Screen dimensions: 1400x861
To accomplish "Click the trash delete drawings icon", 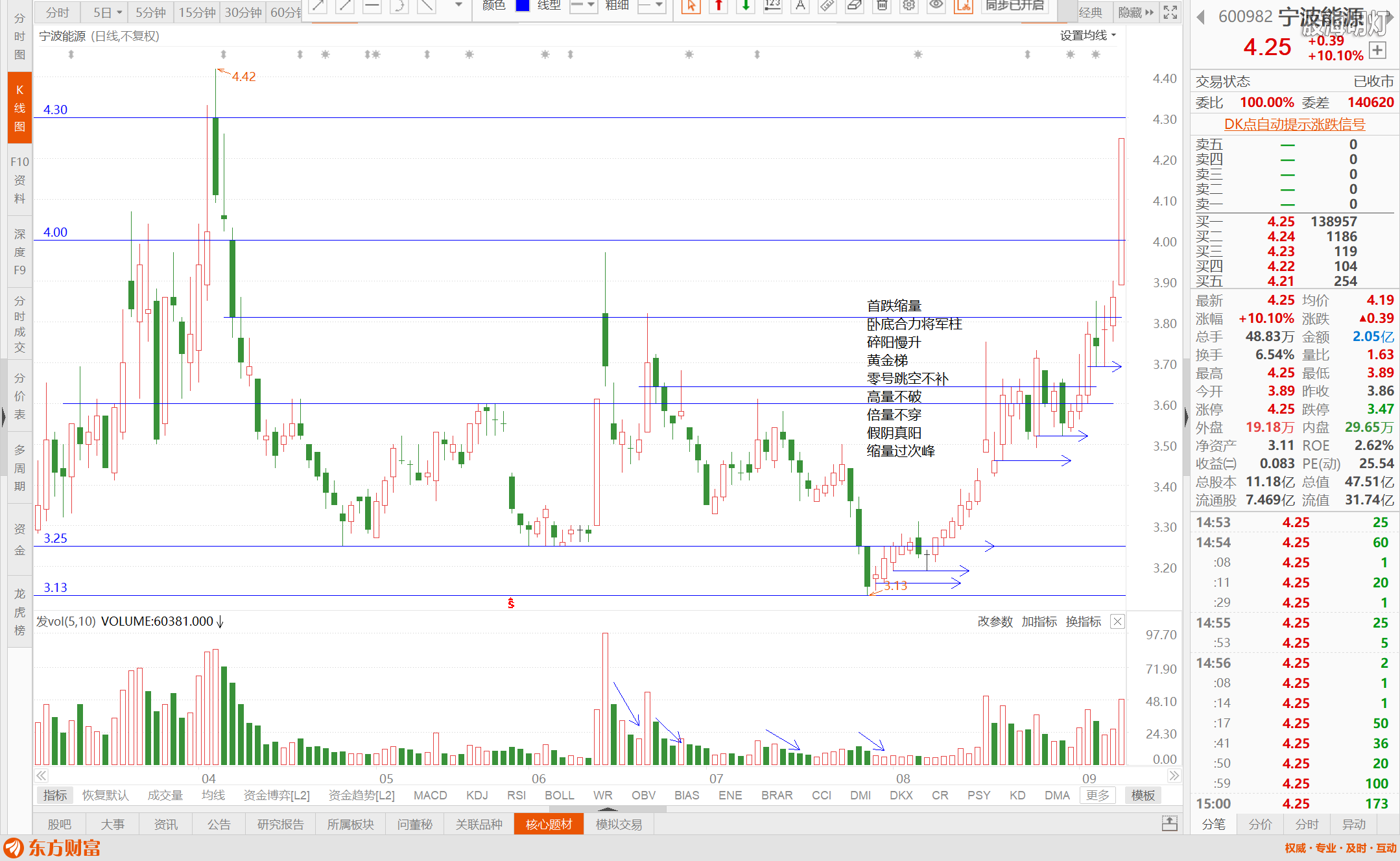I will 882,6.
